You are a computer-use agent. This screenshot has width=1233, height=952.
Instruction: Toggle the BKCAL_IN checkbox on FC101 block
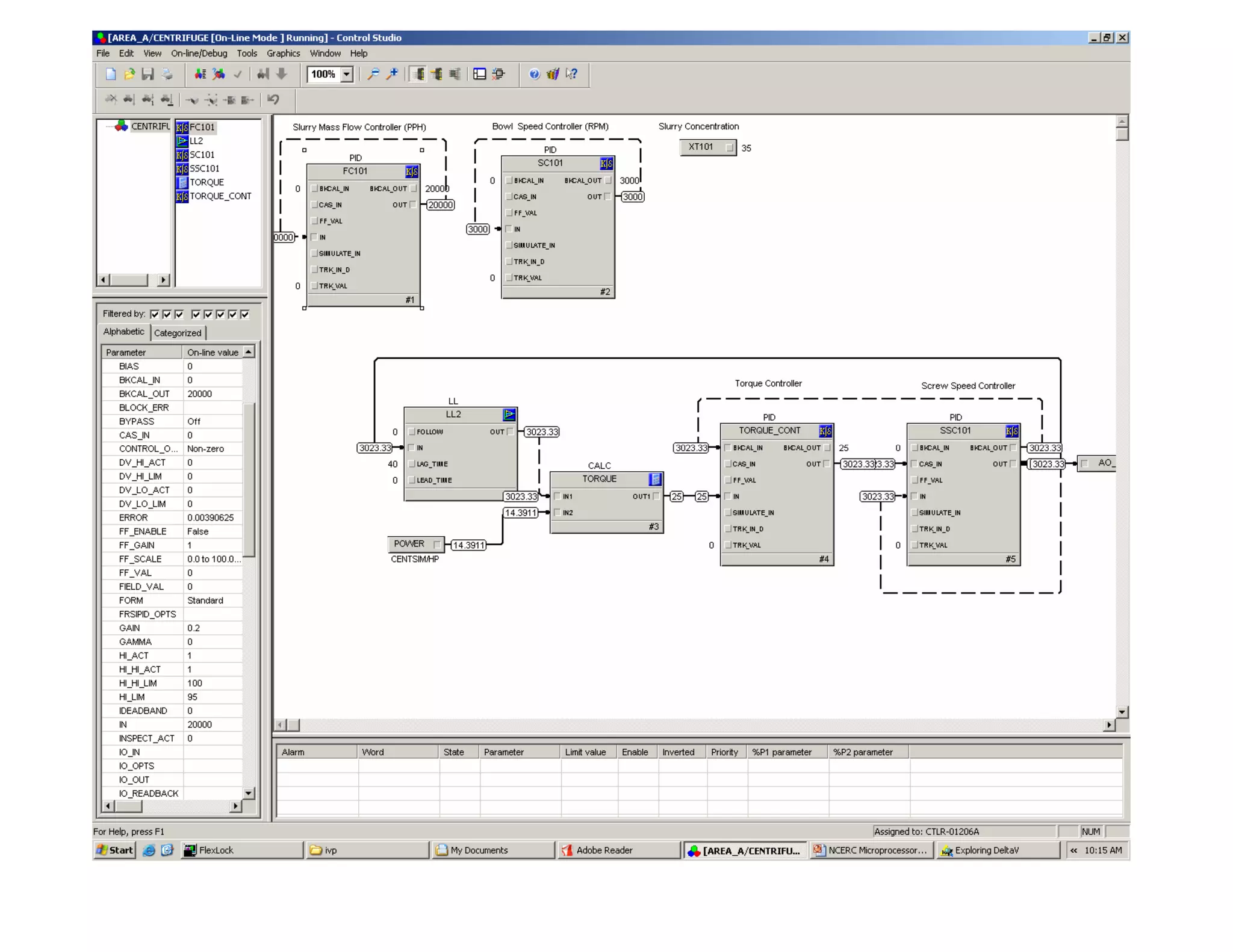coord(314,188)
